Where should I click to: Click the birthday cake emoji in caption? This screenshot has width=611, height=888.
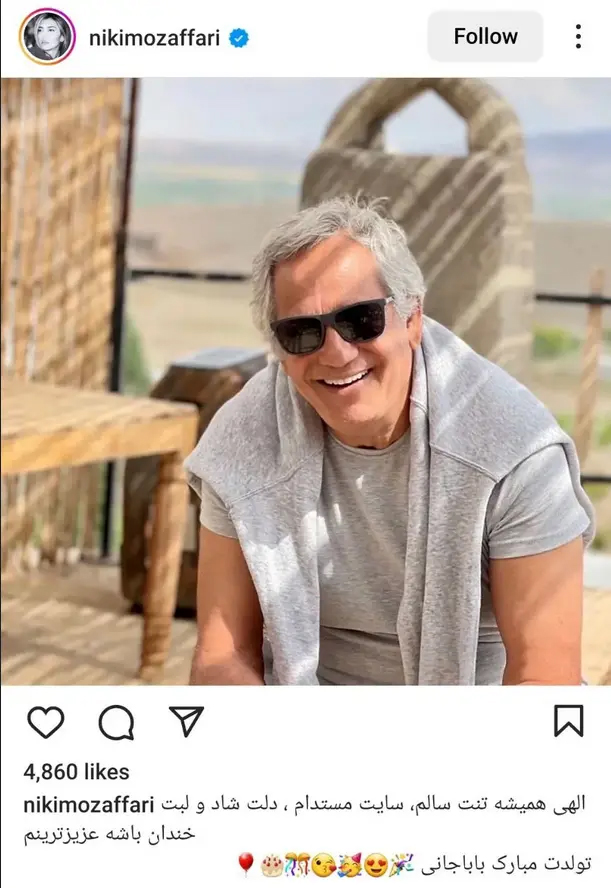coord(270,863)
